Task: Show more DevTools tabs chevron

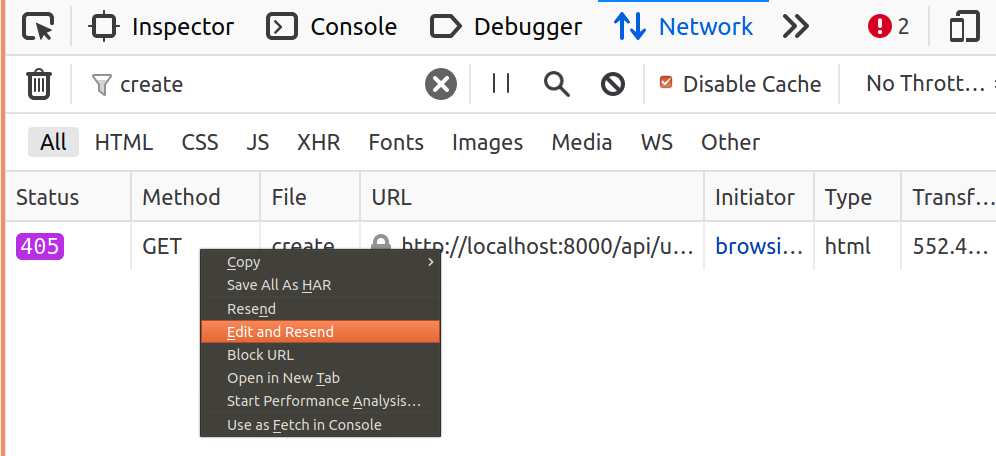Action: [x=795, y=27]
